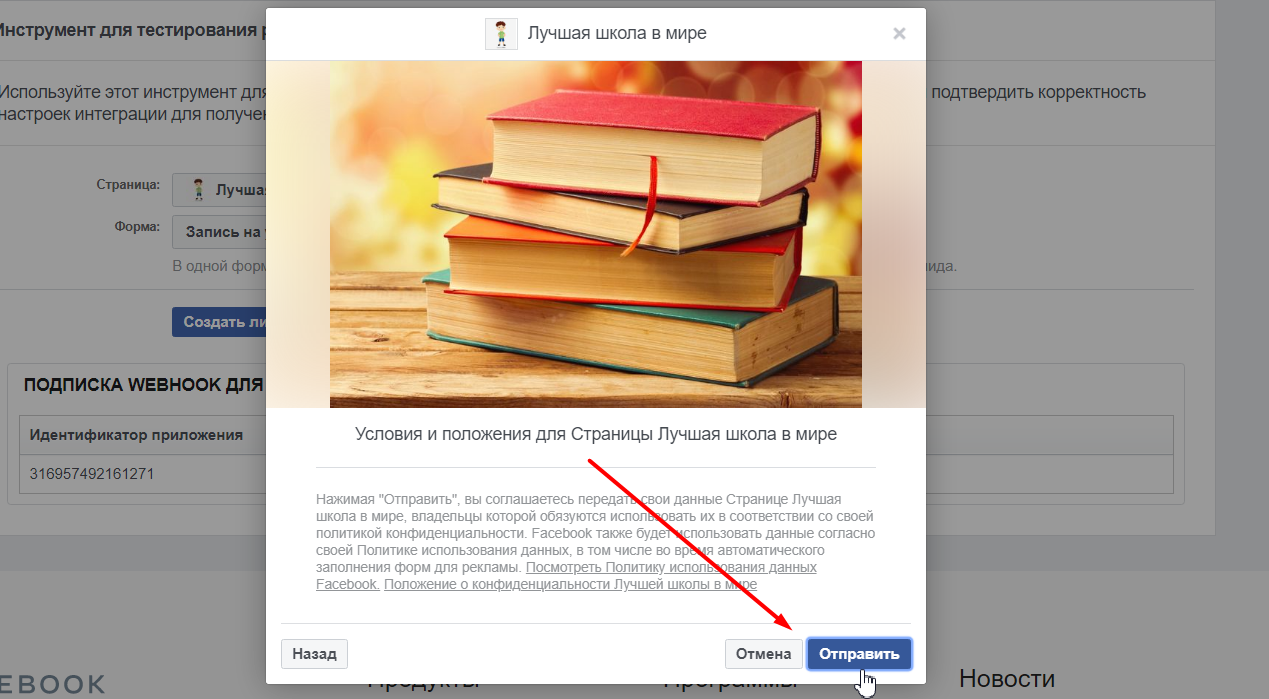Click the stacked books cover image
This screenshot has height=699, width=1269.
pos(595,234)
